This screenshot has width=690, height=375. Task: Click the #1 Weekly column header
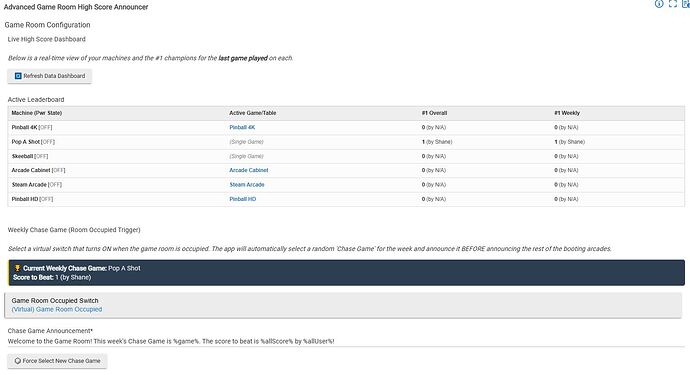[x=567, y=113]
